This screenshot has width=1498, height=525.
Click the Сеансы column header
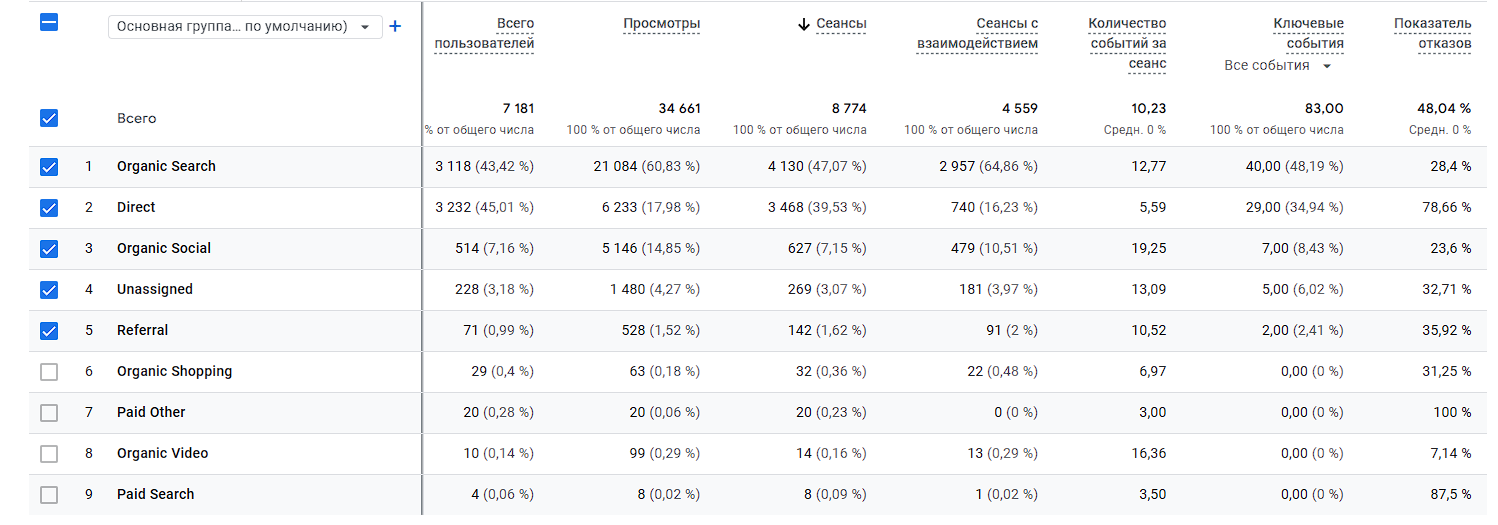coord(841,24)
